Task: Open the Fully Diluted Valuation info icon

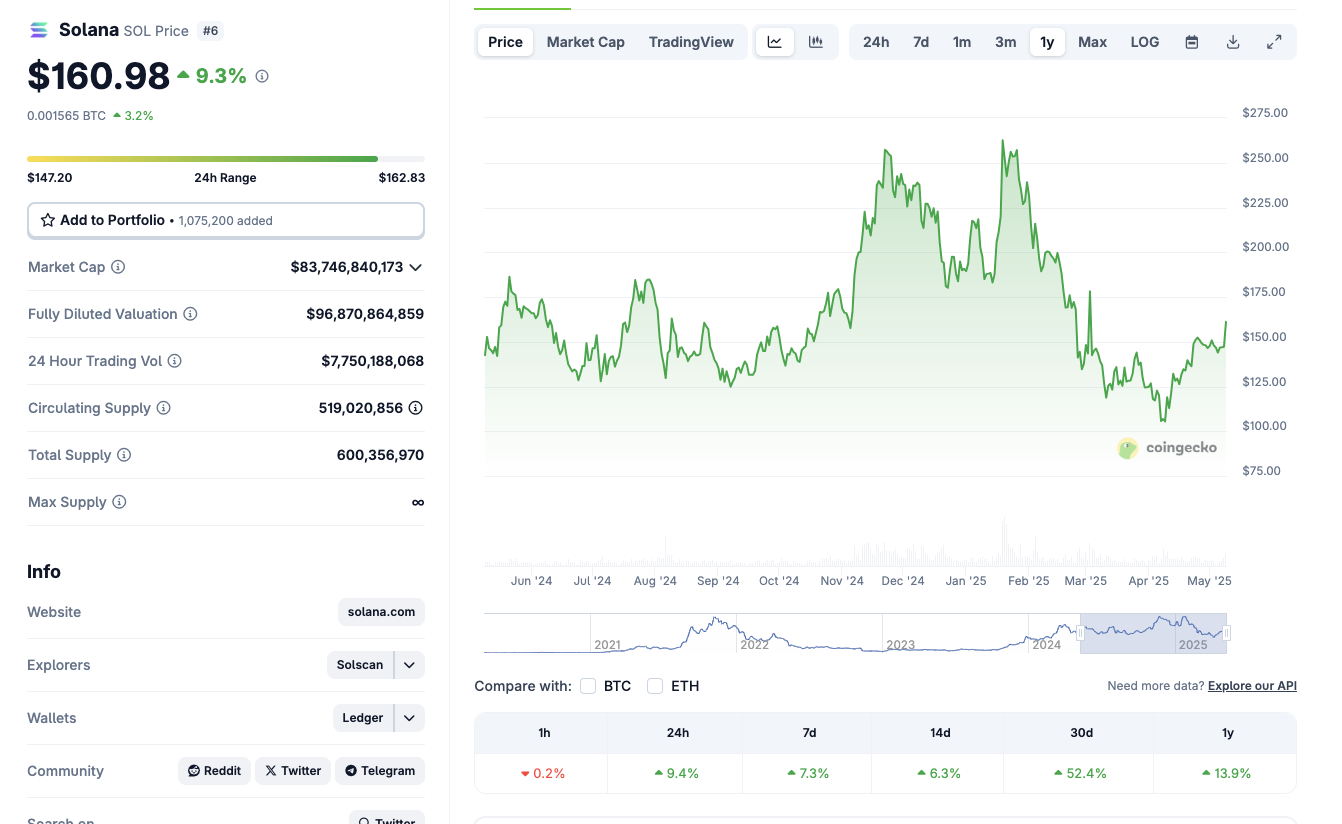Action: click(x=190, y=314)
